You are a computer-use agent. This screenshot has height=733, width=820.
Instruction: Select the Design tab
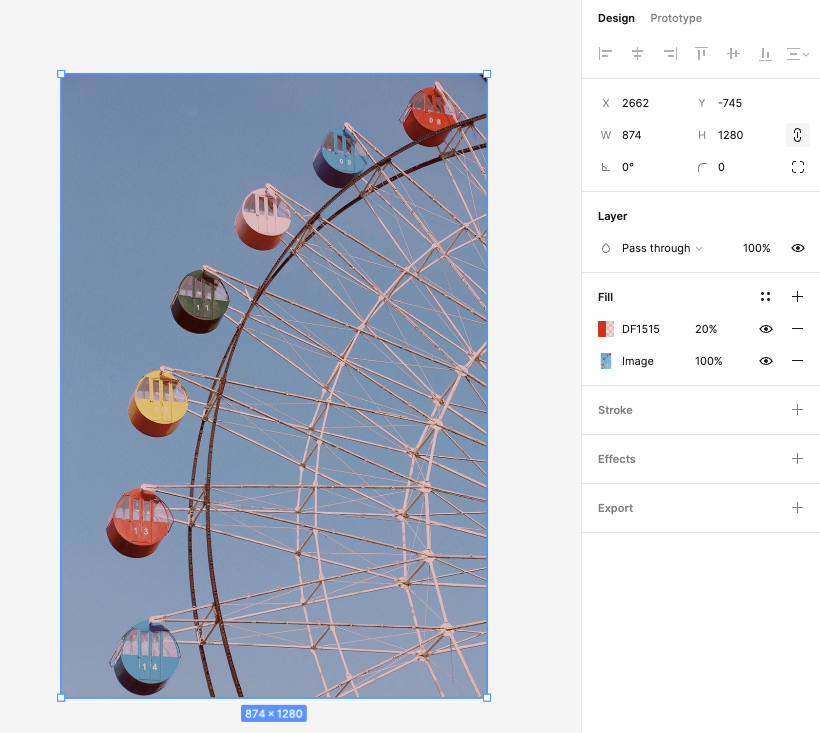[616, 18]
